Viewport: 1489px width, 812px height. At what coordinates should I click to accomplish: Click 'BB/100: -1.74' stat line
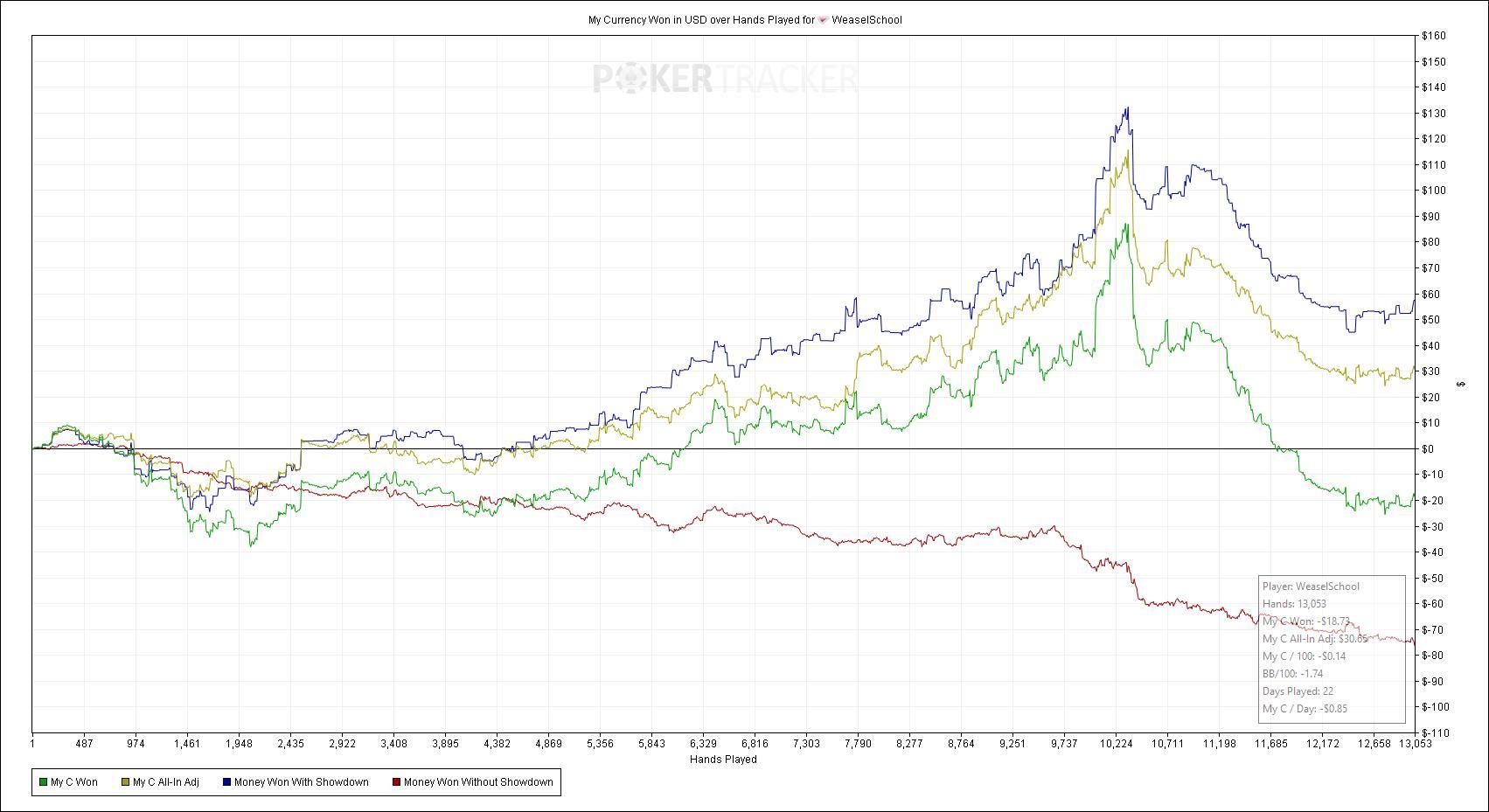(1292, 674)
